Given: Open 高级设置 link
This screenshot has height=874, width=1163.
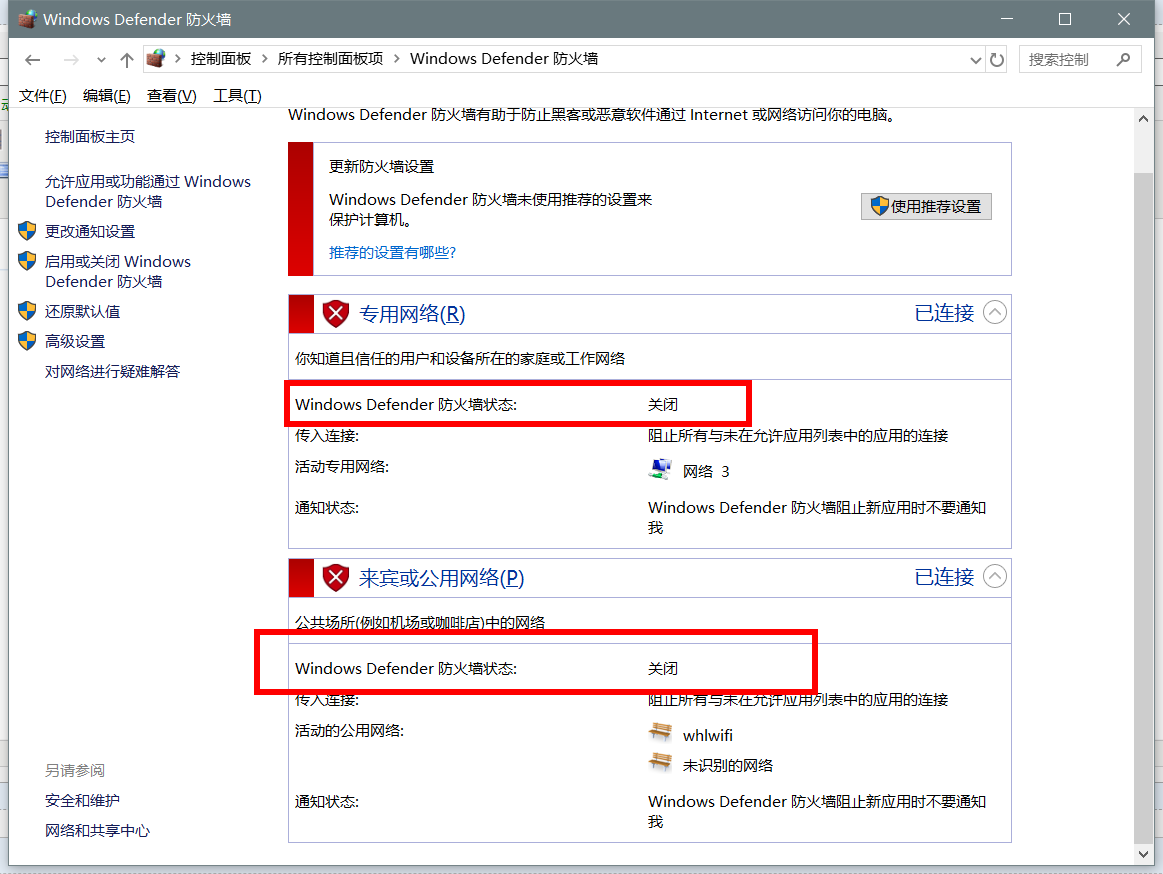Looking at the screenshot, I should [x=75, y=341].
